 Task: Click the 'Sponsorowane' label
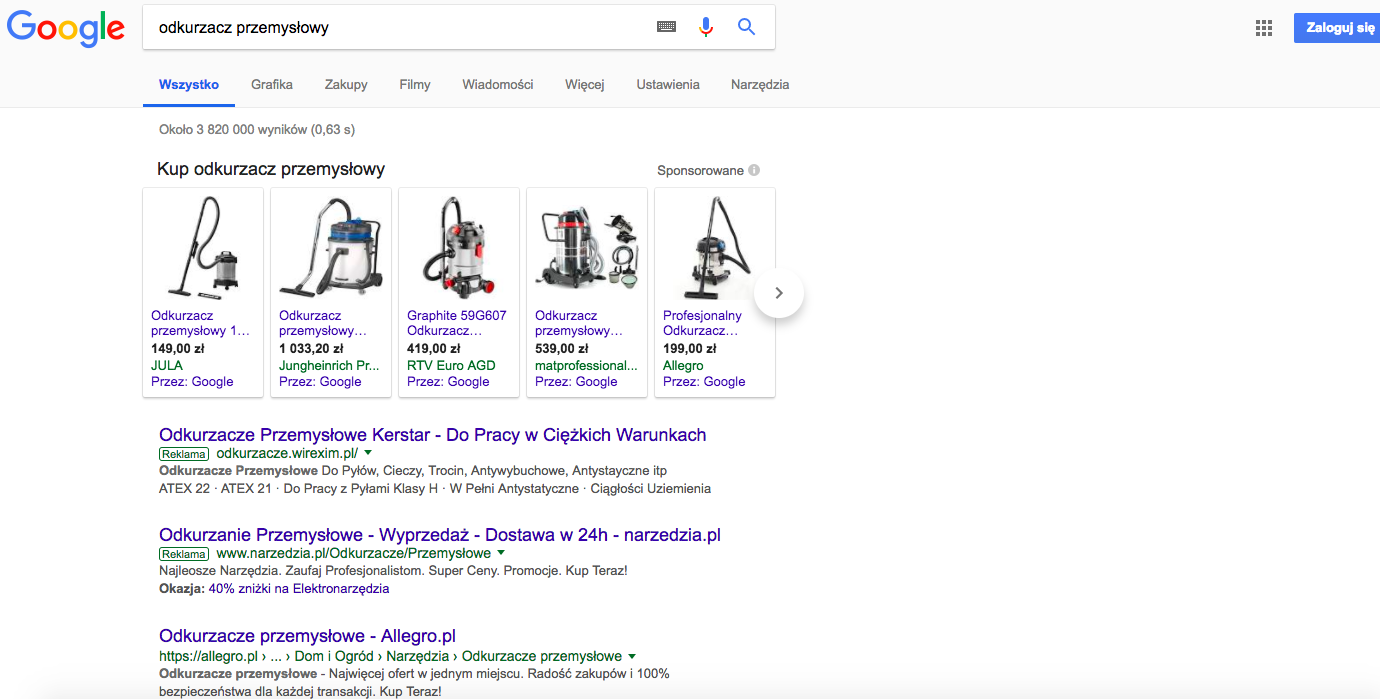pos(700,170)
